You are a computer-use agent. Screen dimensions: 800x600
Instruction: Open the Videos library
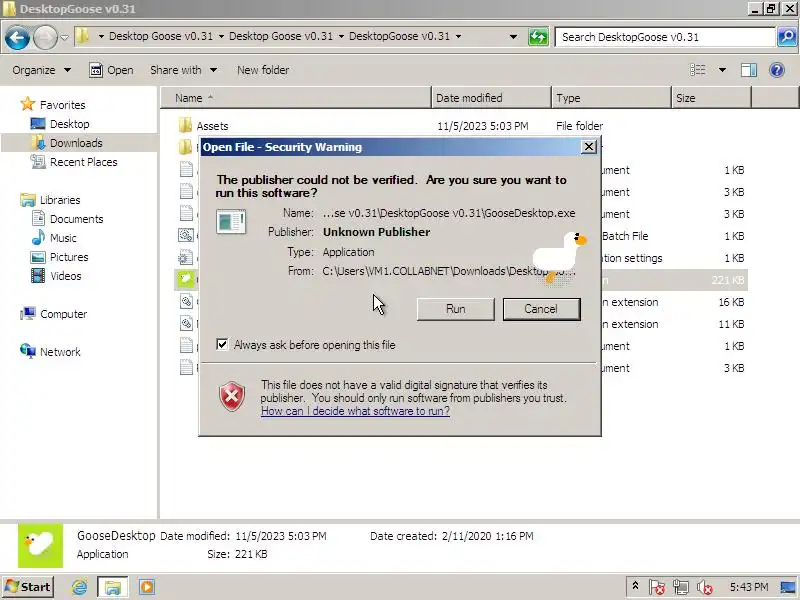56,276
